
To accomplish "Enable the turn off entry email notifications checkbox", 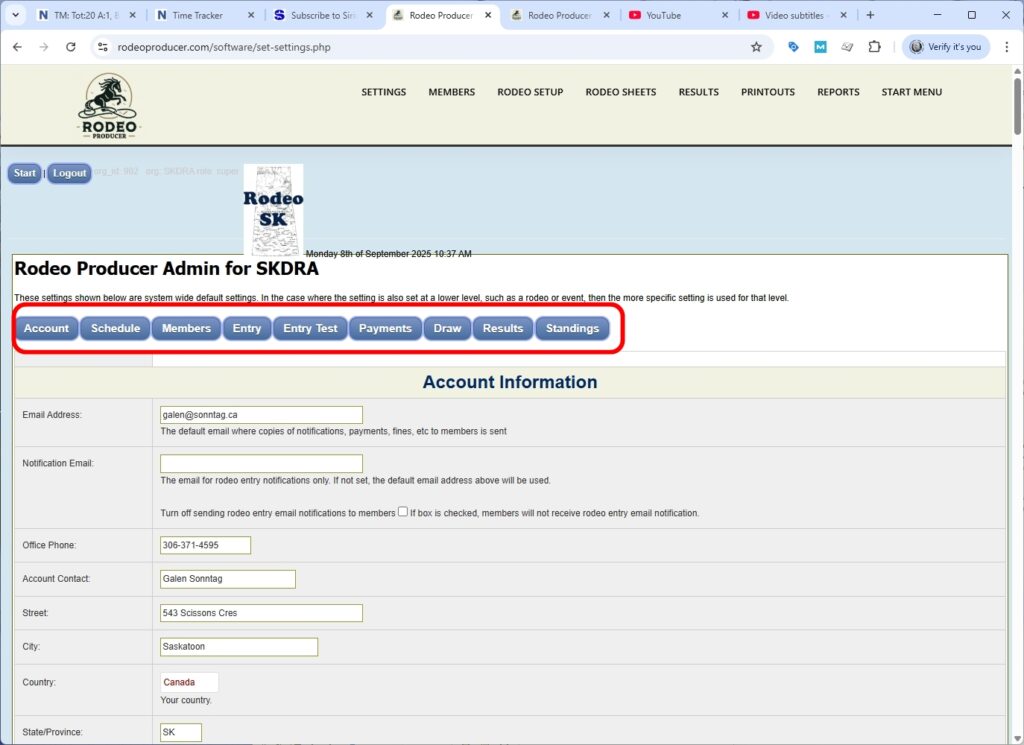I will tap(402, 511).
